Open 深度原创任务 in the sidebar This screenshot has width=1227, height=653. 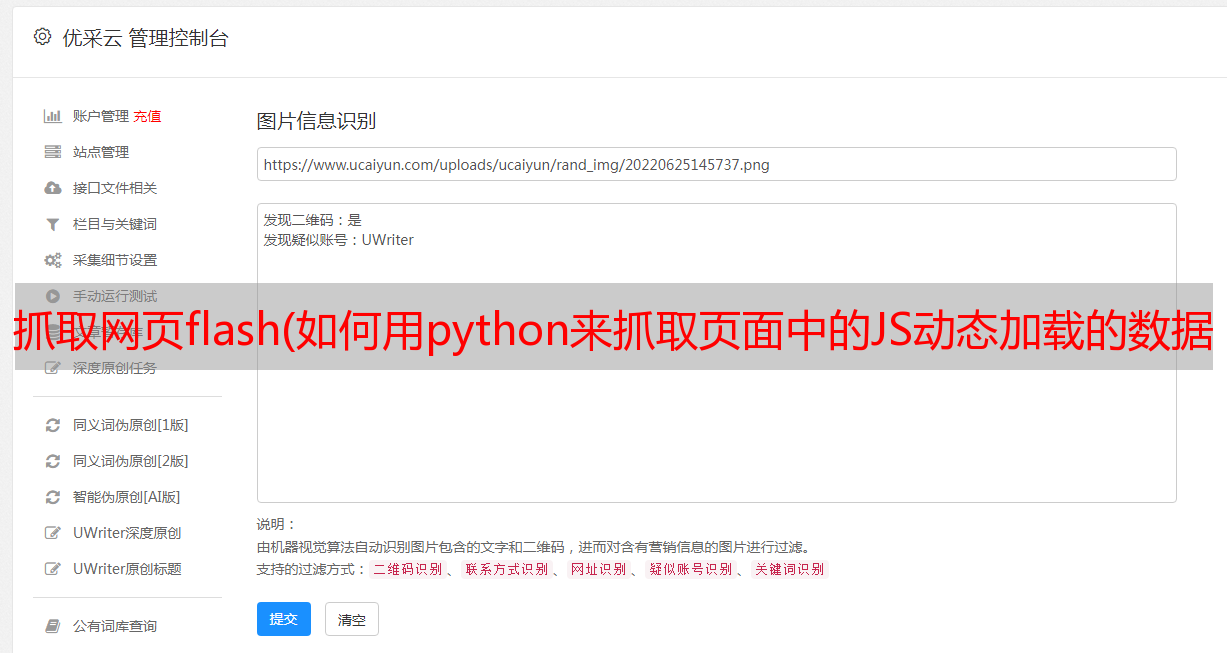pos(115,368)
